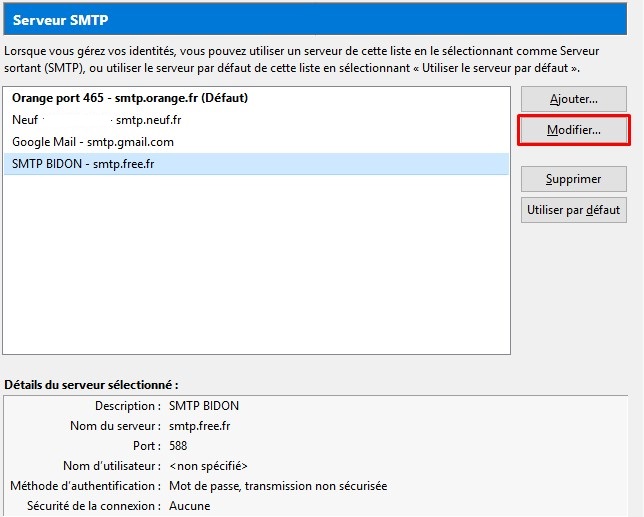Click the <non spécifié> username value
This screenshot has height=517, width=644.
pos(208,466)
